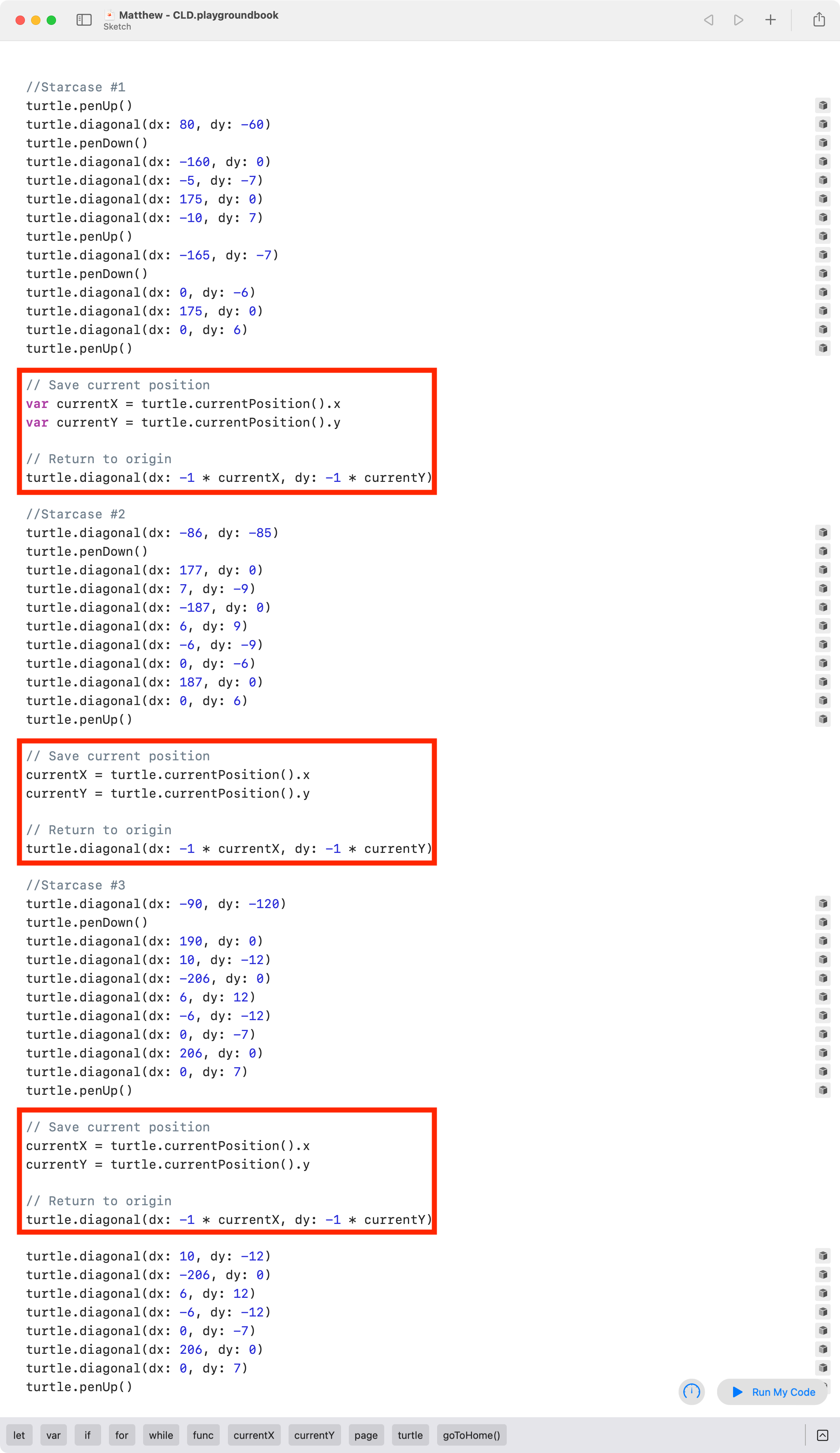The image size is (840, 1453).
Task: Select the 'for' keyword from toolbar
Action: (120, 1438)
